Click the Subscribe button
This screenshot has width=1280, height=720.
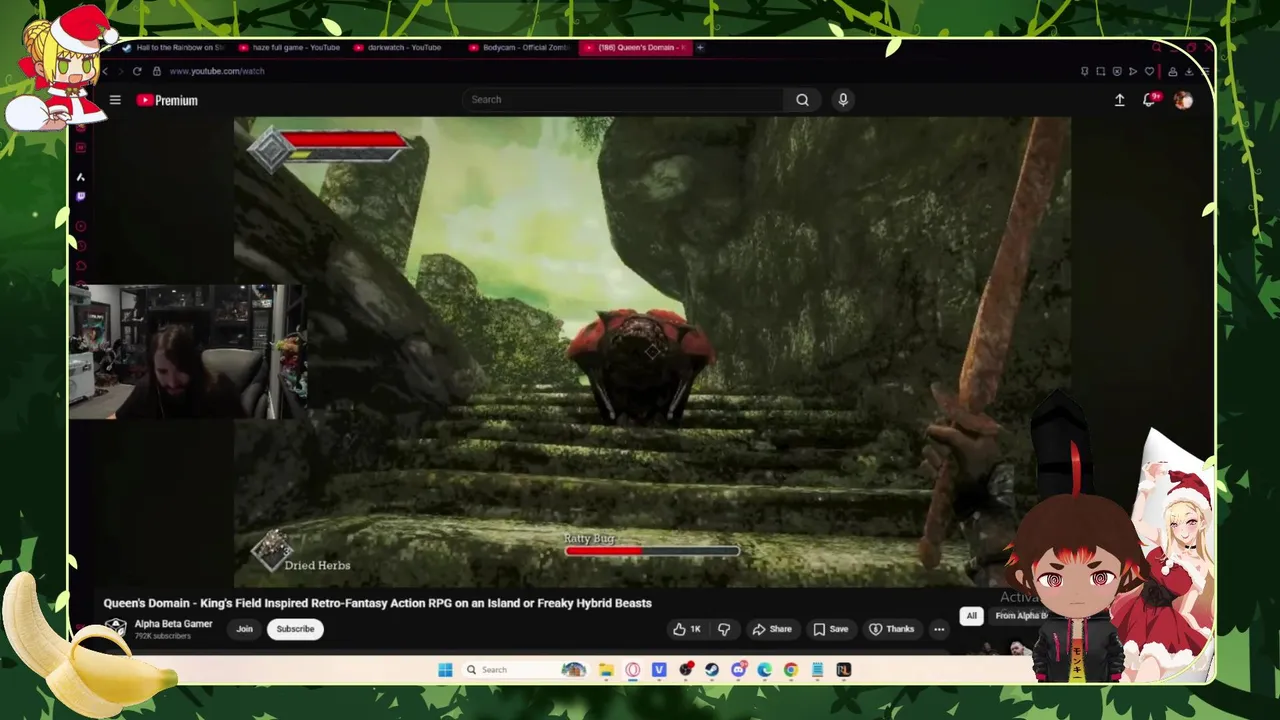[x=295, y=629]
